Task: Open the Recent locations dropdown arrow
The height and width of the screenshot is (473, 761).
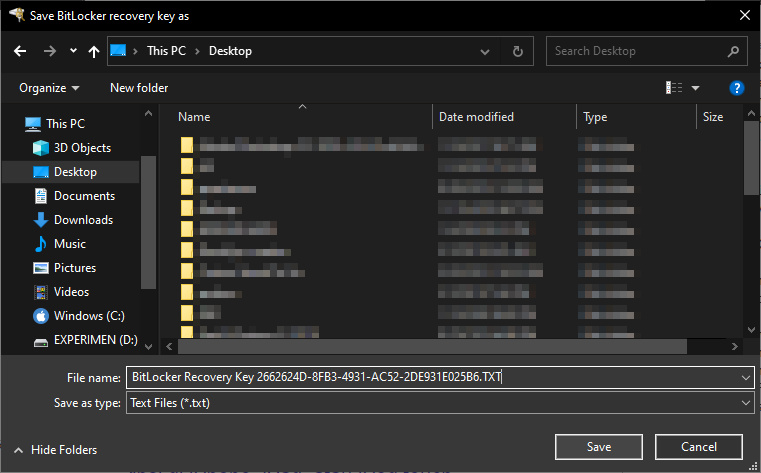Action: pyautogui.click(x=73, y=51)
